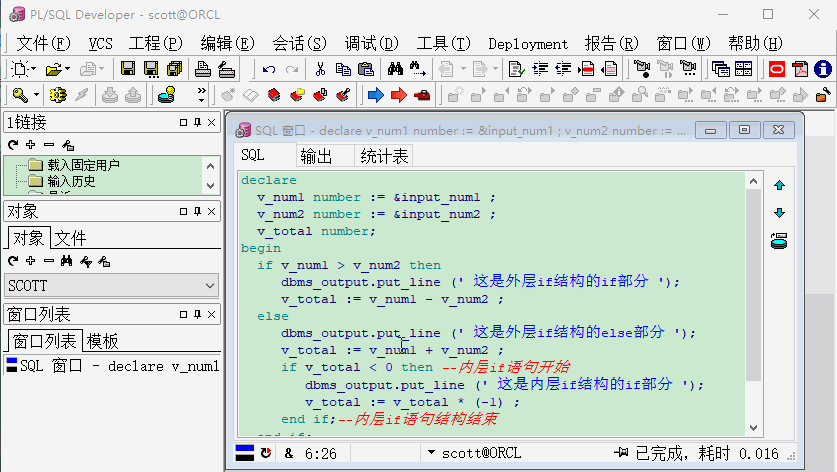
Task: Click the Find binoculars icon
Action: 395,68
